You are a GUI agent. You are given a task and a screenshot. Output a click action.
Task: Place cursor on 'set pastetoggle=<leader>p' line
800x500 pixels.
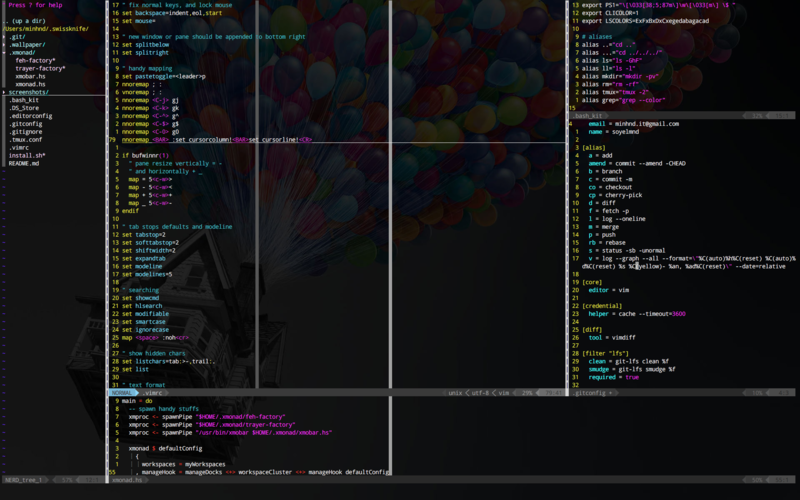click(x=164, y=77)
